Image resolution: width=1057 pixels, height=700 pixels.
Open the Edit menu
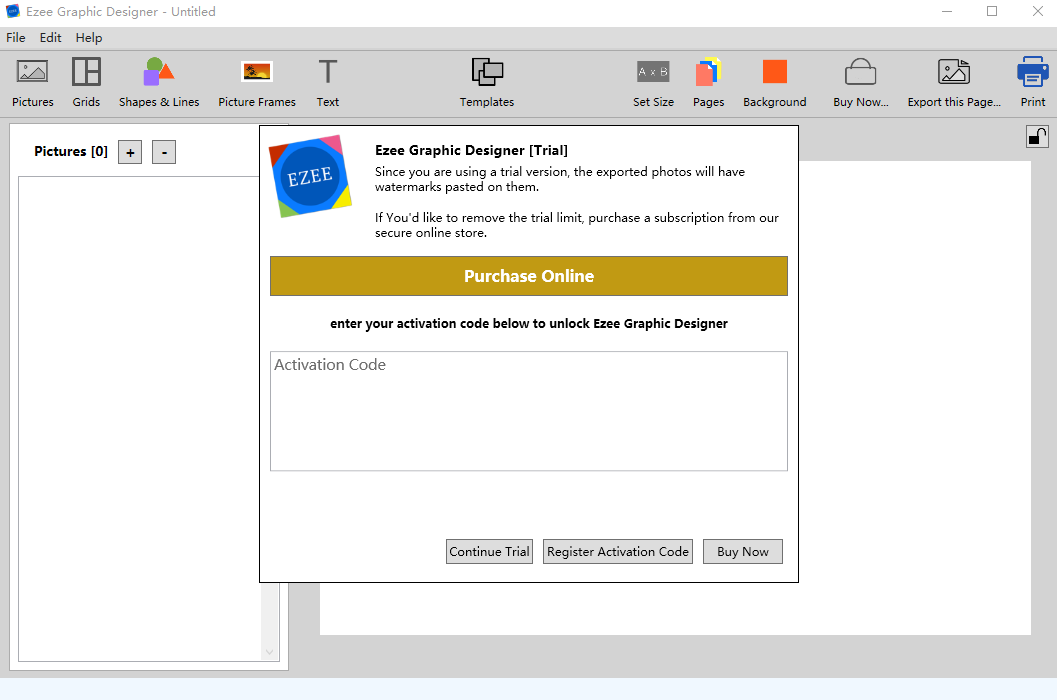pos(51,38)
